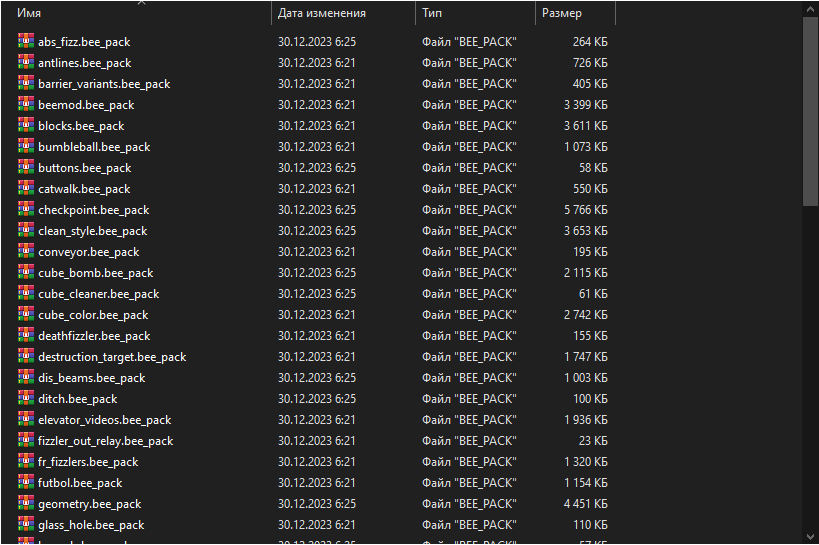The image size is (819, 545).
Task: Select the antlines.bee_pack file name
Action: [84, 63]
